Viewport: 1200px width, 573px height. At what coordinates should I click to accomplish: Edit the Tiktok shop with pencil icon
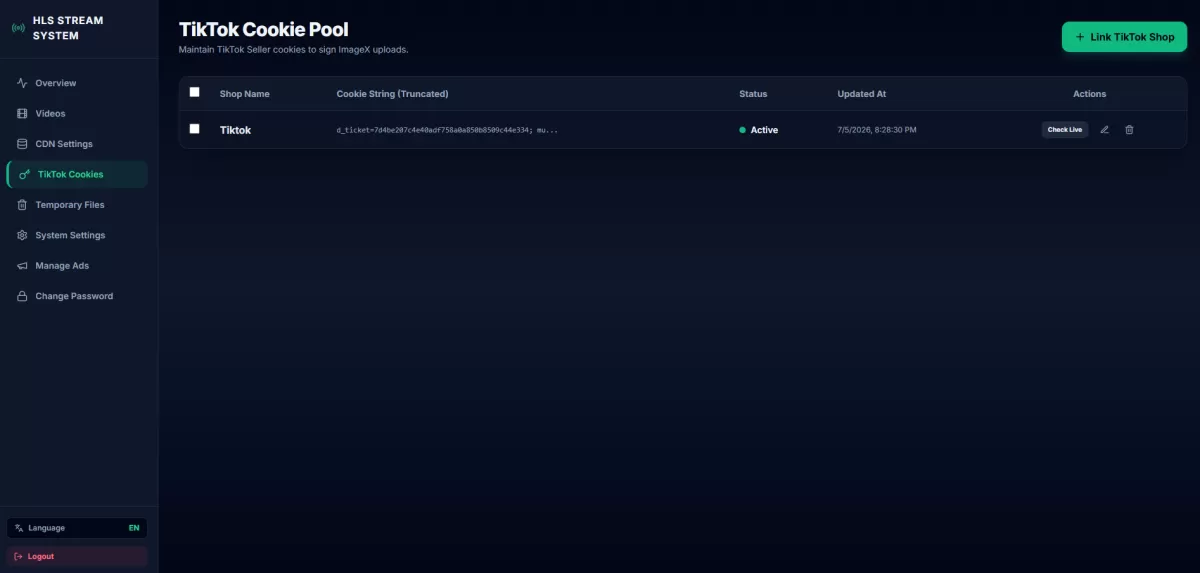coord(1105,130)
